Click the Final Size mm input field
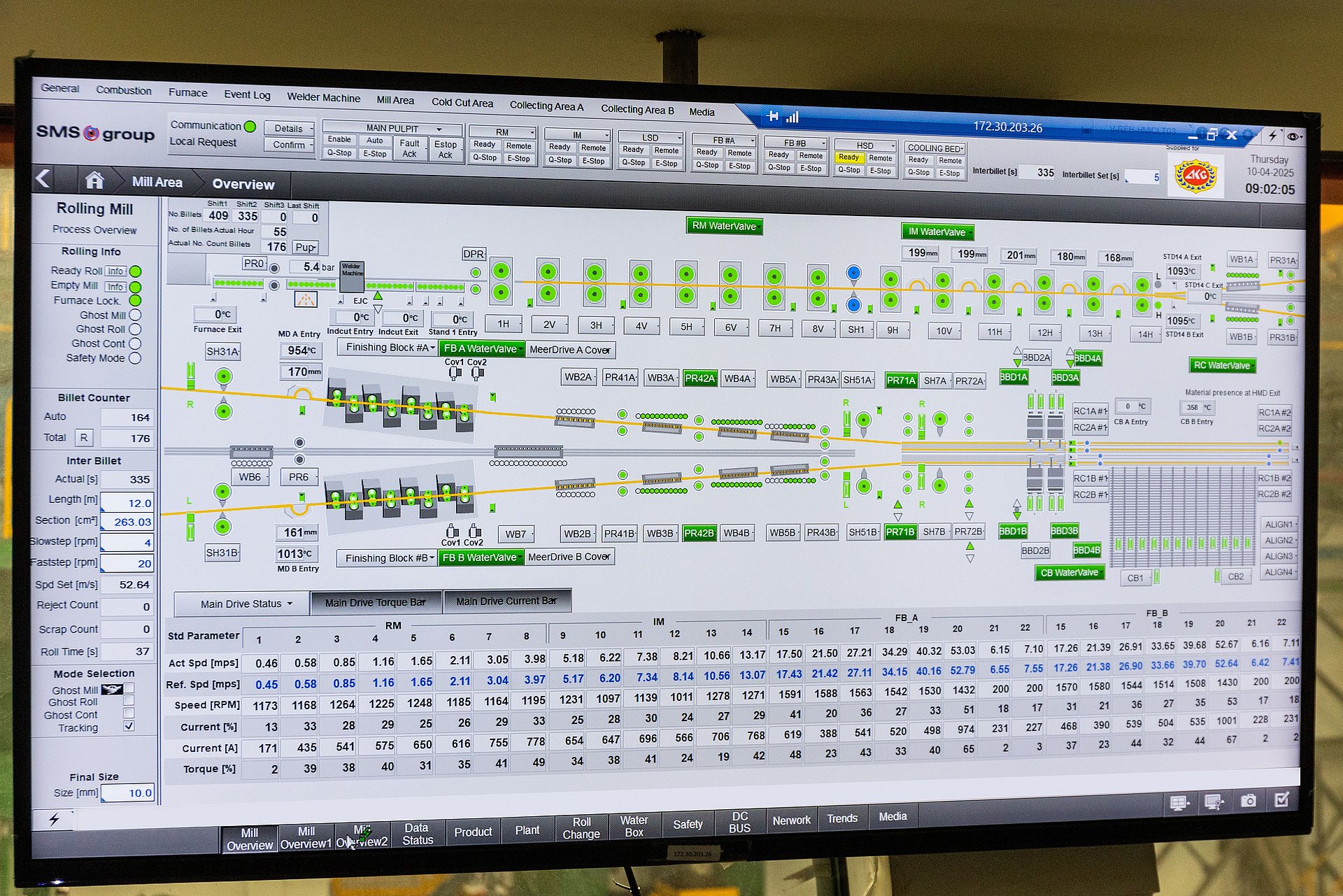1343x896 pixels. tap(129, 792)
